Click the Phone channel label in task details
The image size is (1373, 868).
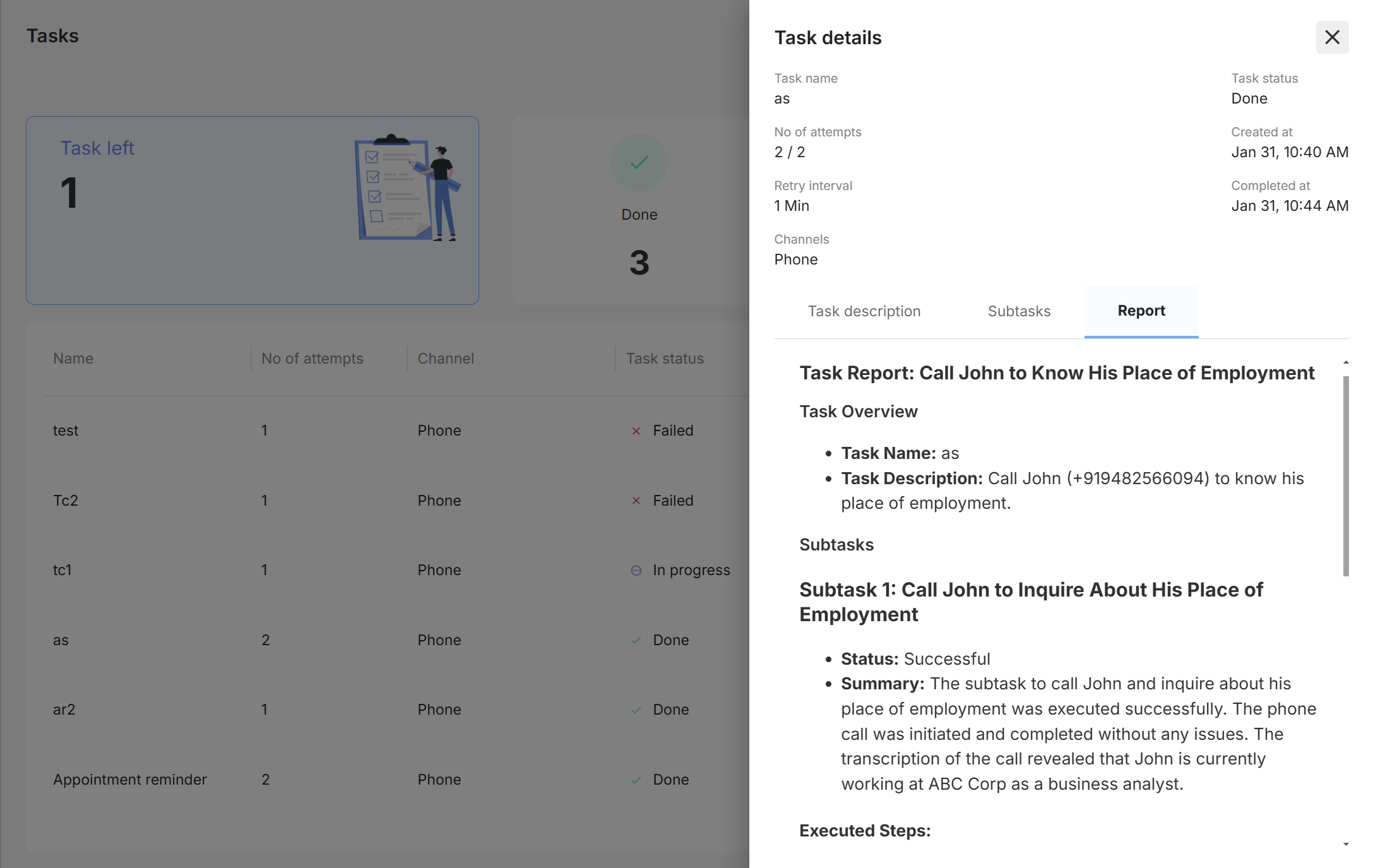(796, 259)
